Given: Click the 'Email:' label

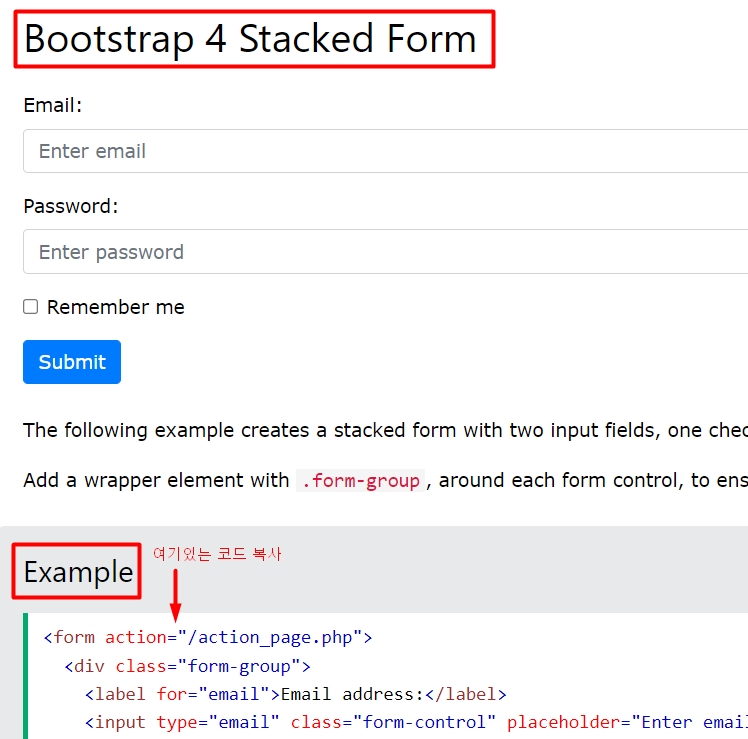Looking at the screenshot, I should (52, 105).
